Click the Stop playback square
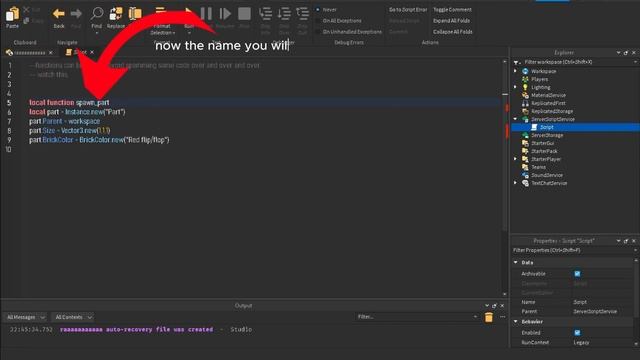The height and width of the screenshot is (360, 640). pyautogui.click(x=244, y=14)
